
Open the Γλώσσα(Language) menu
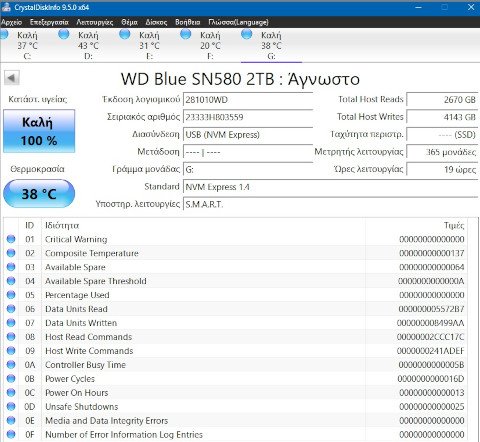click(238, 22)
